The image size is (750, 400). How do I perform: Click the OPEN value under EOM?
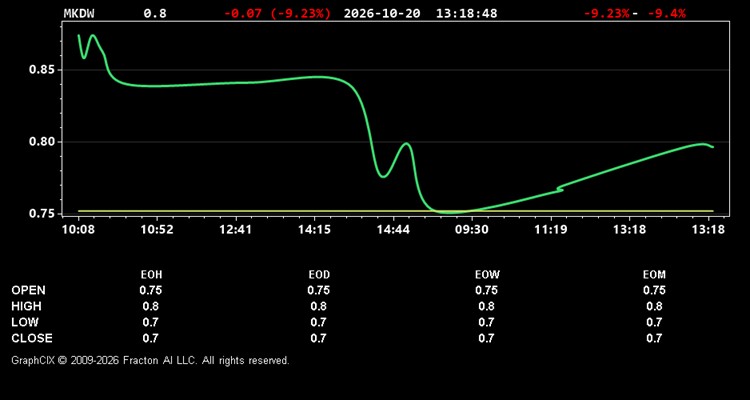click(x=654, y=290)
